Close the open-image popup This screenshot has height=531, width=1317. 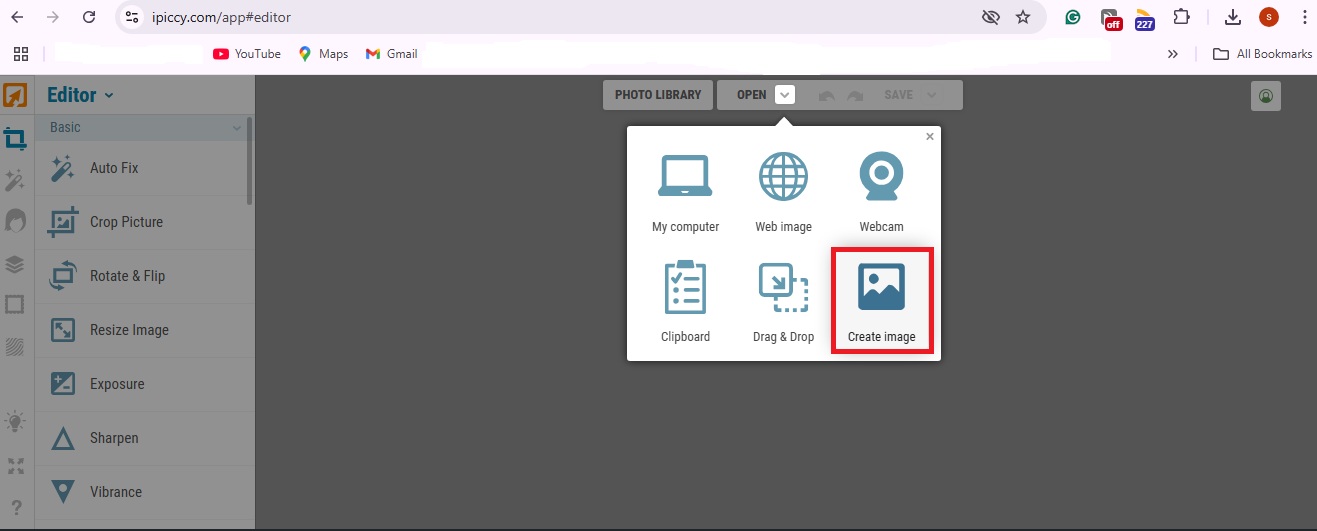point(930,137)
